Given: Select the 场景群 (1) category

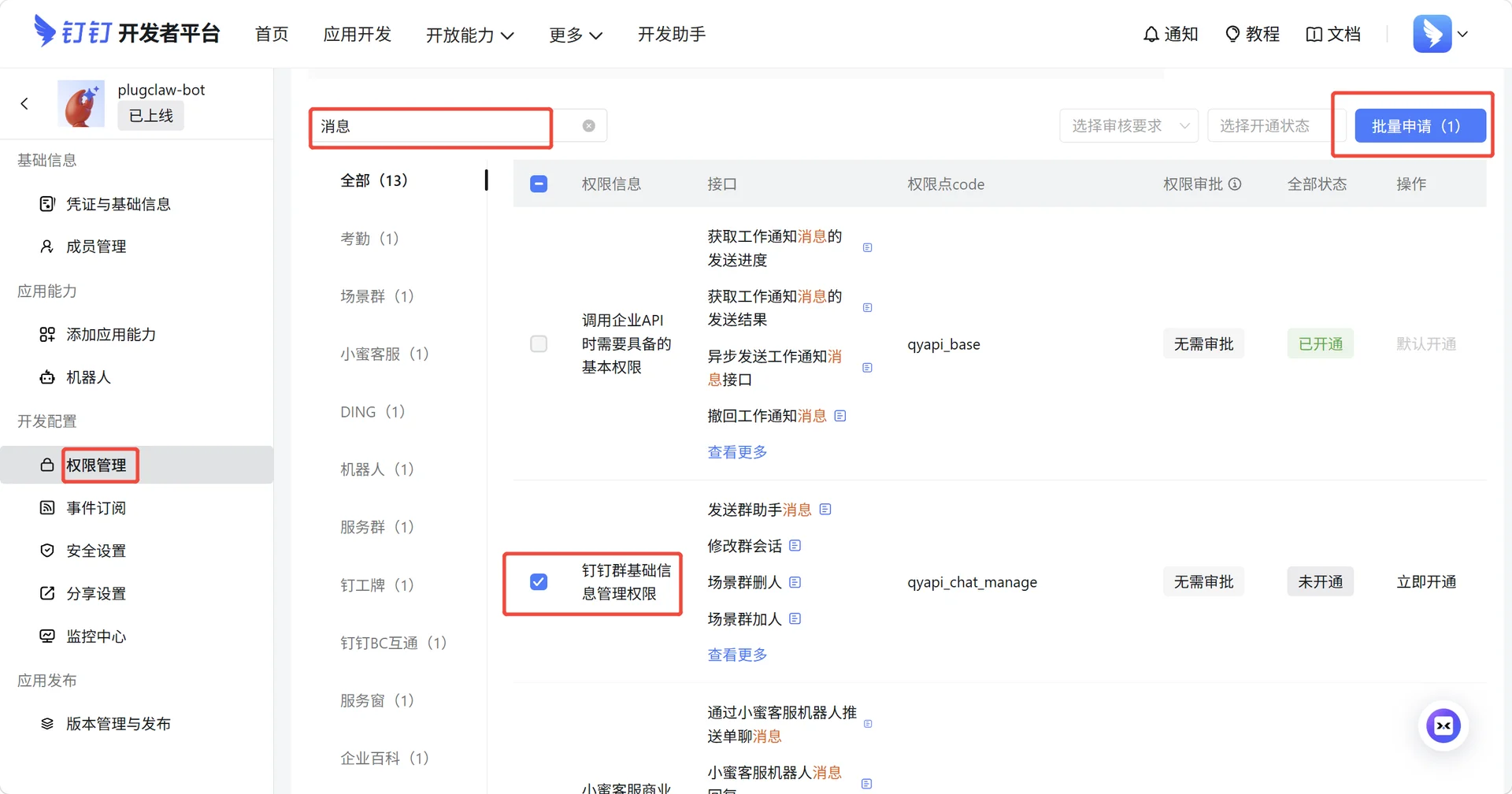Looking at the screenshot, I should (377, 296).
